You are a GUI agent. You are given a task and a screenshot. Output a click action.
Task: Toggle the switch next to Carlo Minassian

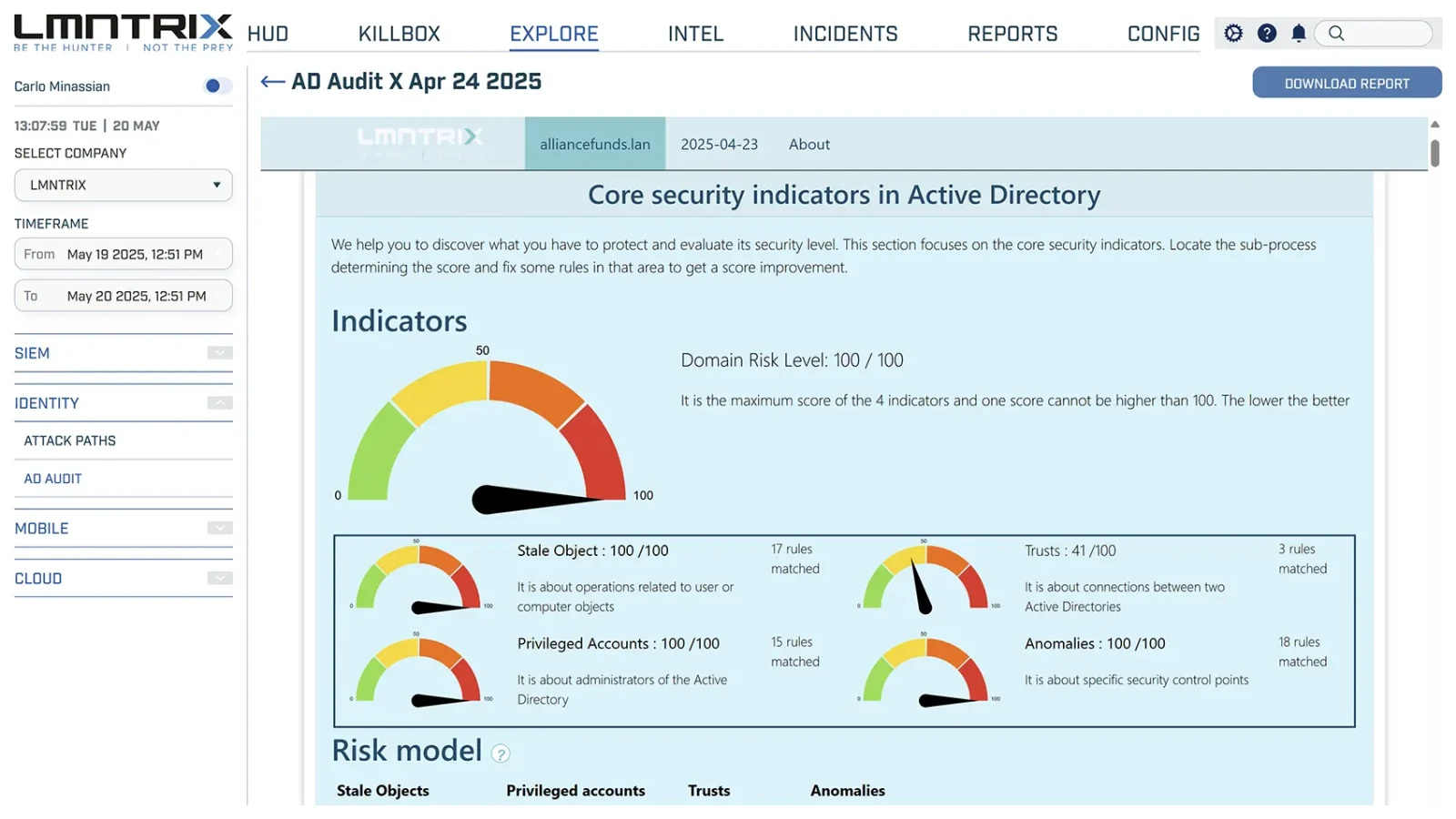[217, 86]
